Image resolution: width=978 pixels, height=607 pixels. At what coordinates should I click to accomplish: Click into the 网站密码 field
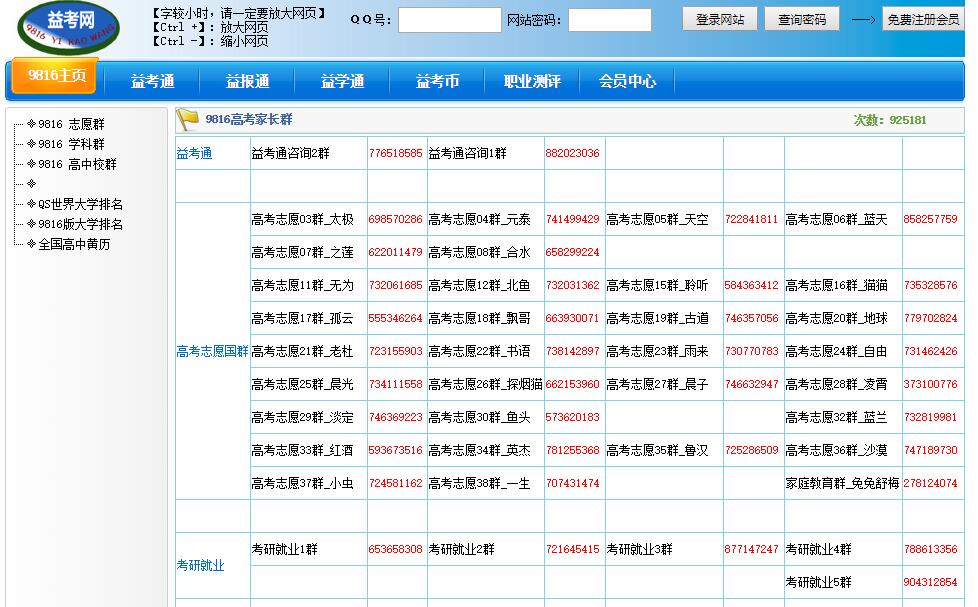coord(609,20)
